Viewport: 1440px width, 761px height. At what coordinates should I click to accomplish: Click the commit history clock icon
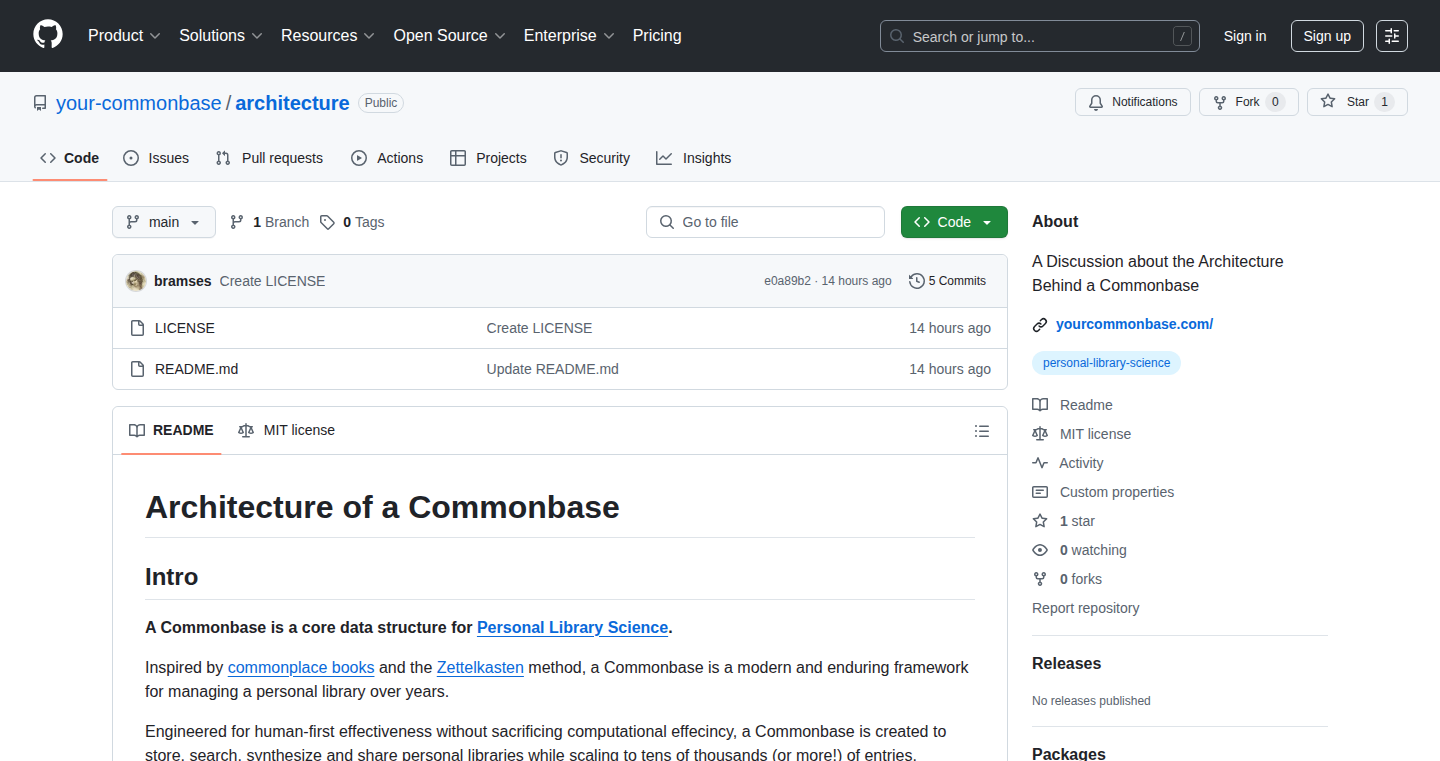(916, 281)
